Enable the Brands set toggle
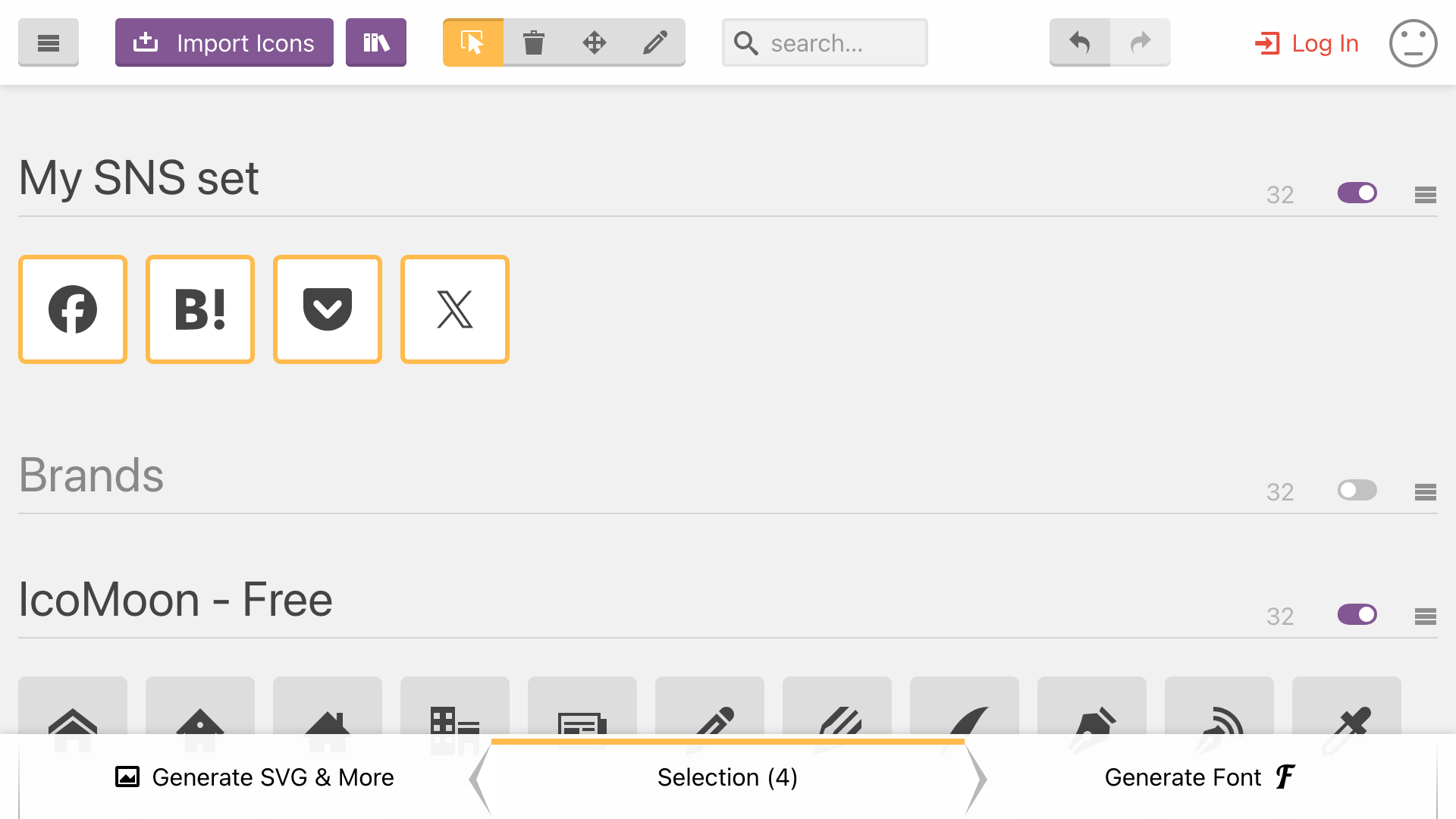The image size is (1456, 819). (1357, 491)
